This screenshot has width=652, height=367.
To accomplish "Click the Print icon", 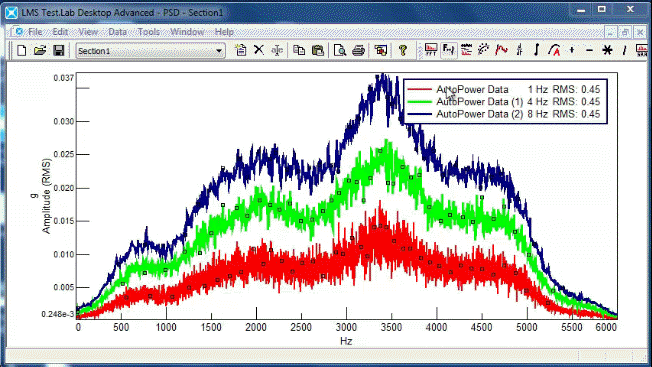I will 358,51.
